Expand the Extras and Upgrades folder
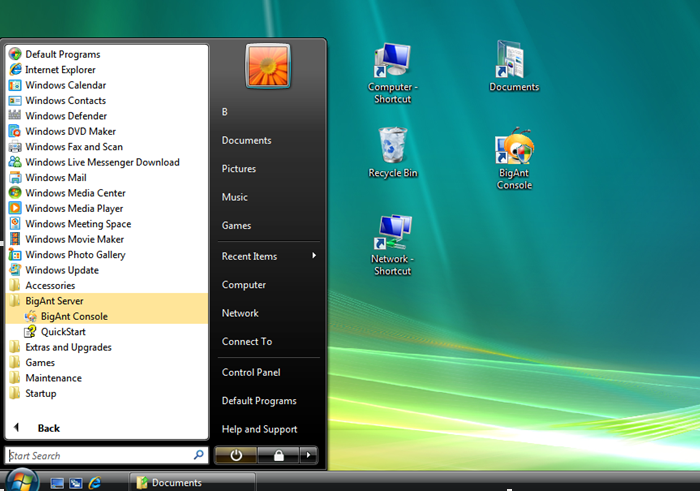The height and width of the screenshot is (491, 700). [107, 347]
